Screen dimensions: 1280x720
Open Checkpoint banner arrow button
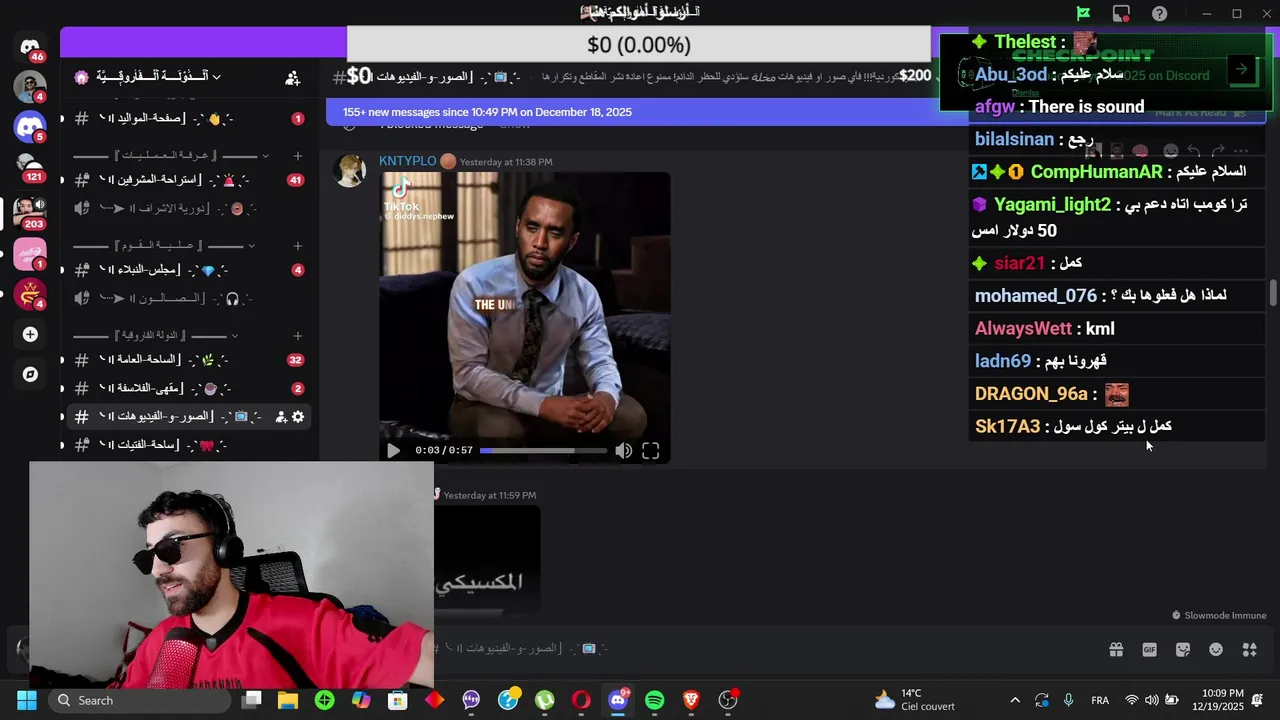pos(1241,69)
